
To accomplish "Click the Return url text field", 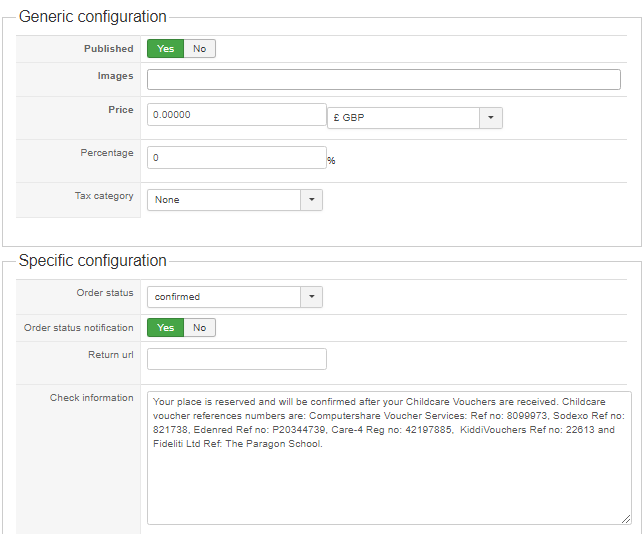I will pos(236,359).
